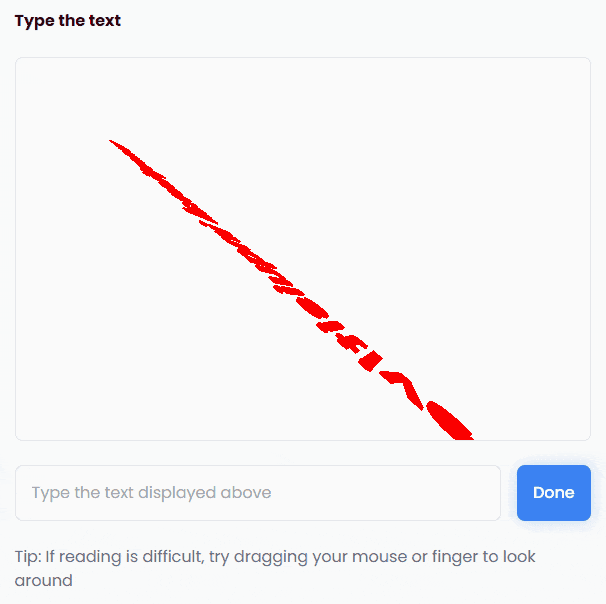
Task: Focus the "Type the text displayed above" field
Action: tap(258, 493)
